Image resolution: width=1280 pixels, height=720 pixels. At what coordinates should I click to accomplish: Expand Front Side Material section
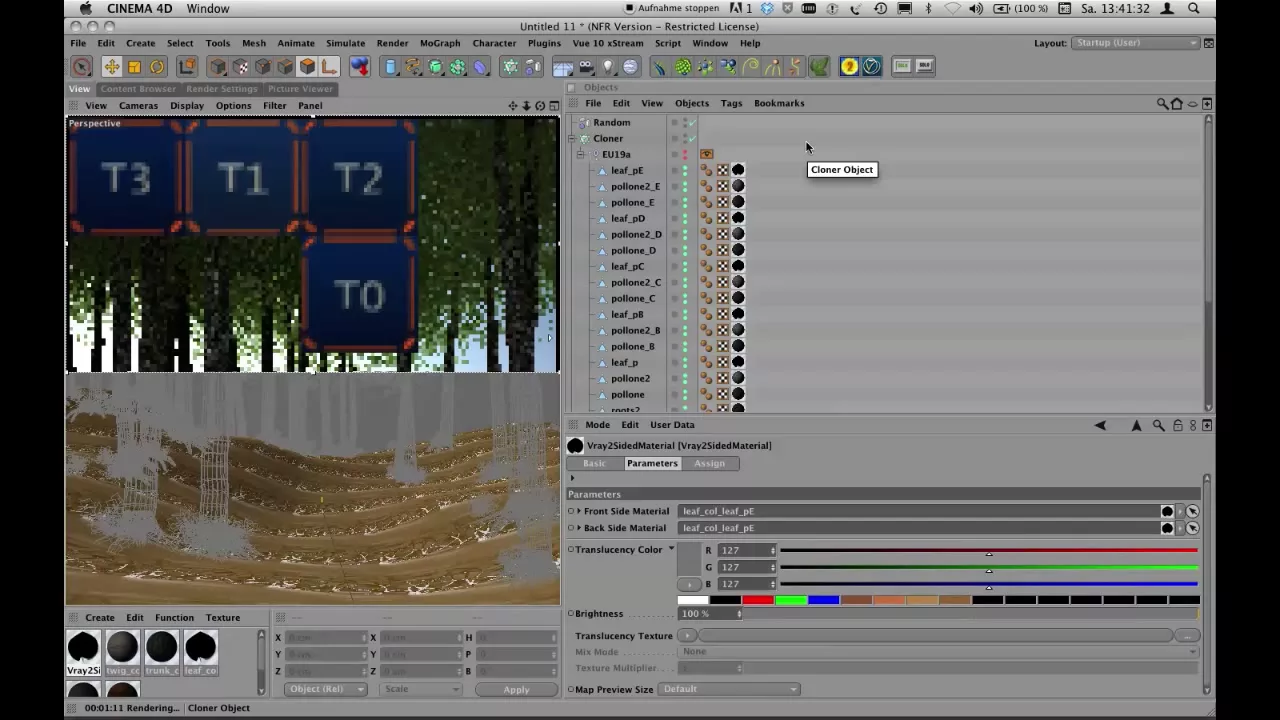(579, 511)
